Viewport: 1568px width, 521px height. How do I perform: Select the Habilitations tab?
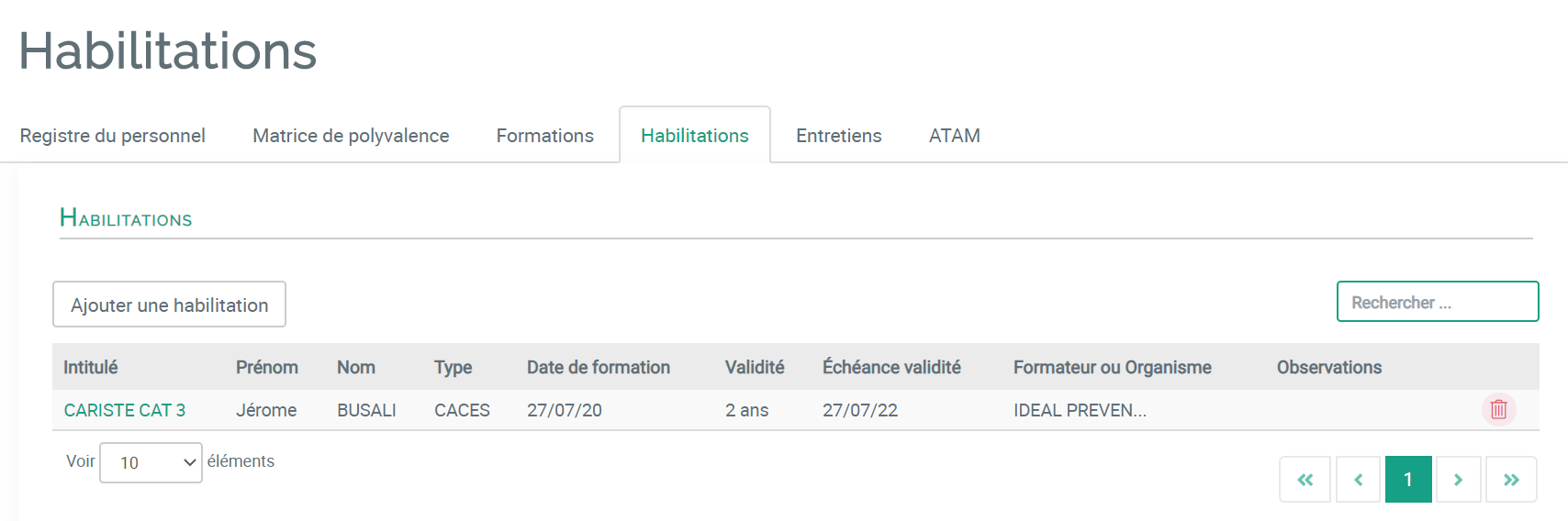[x=695, y=136]
